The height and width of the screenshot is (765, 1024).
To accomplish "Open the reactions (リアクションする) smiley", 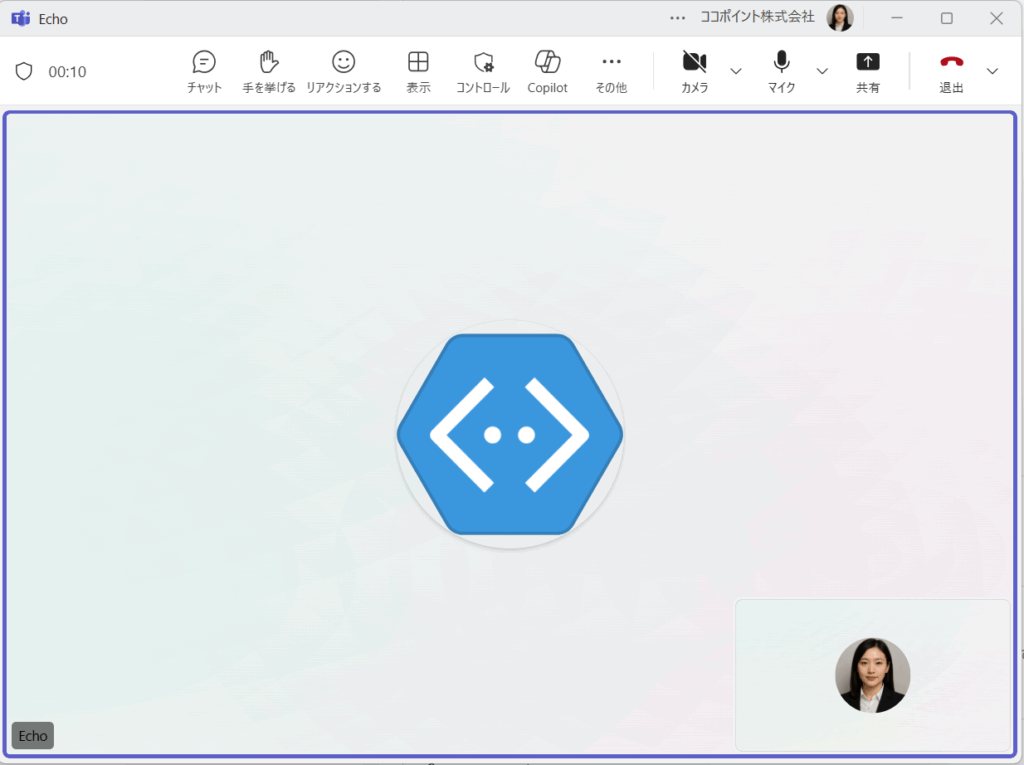I will [x=343, y=71].
